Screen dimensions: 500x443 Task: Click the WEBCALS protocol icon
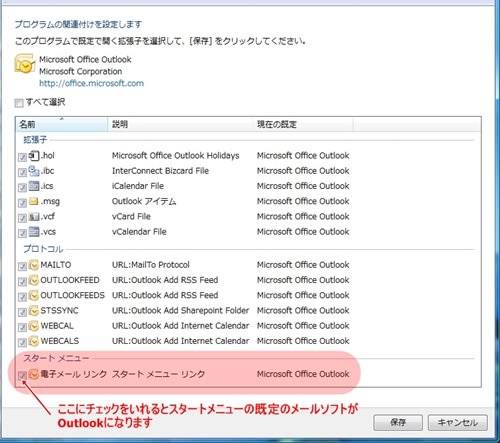[34, 341]
